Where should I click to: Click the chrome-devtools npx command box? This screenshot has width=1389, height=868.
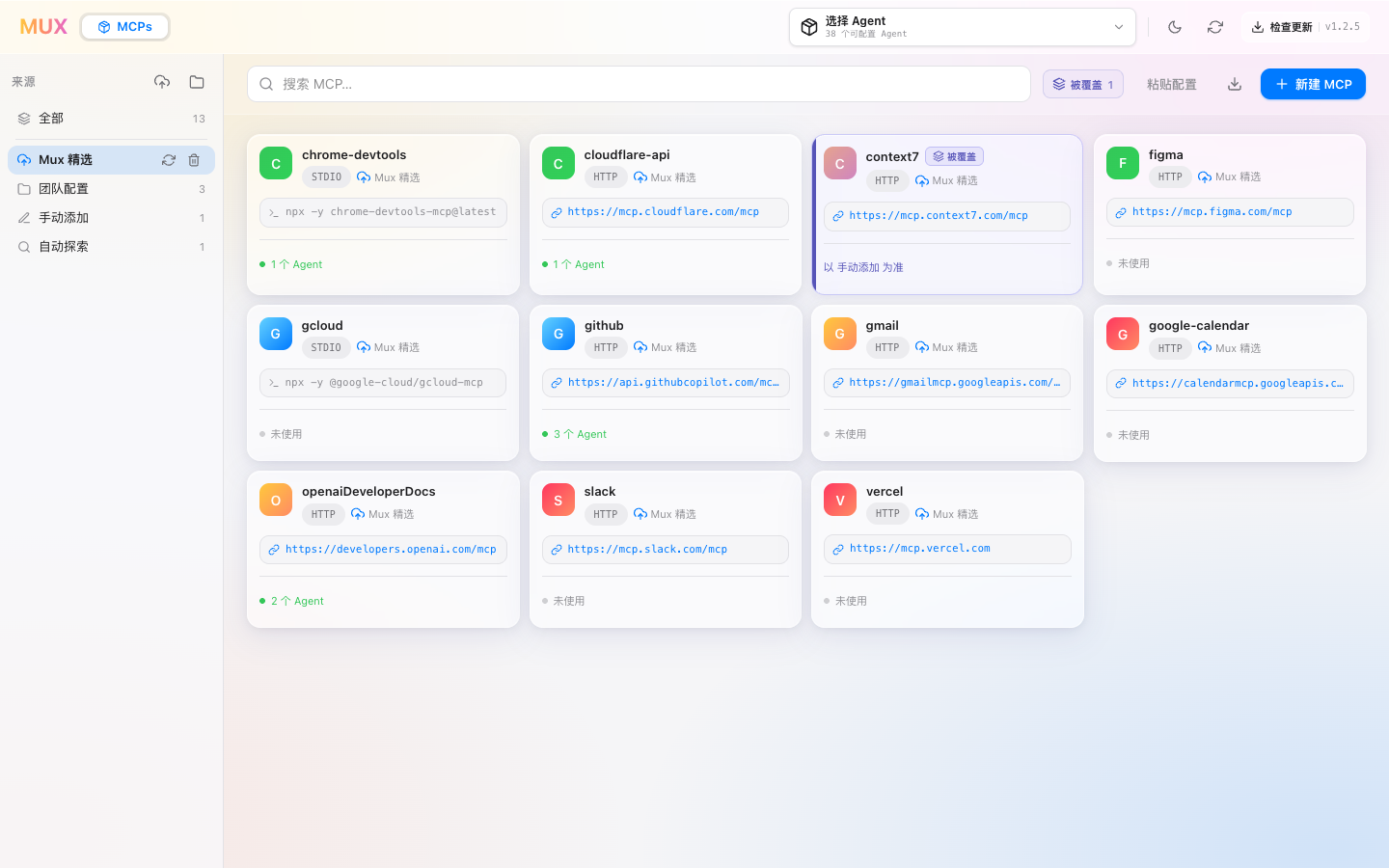pos(383,212)
